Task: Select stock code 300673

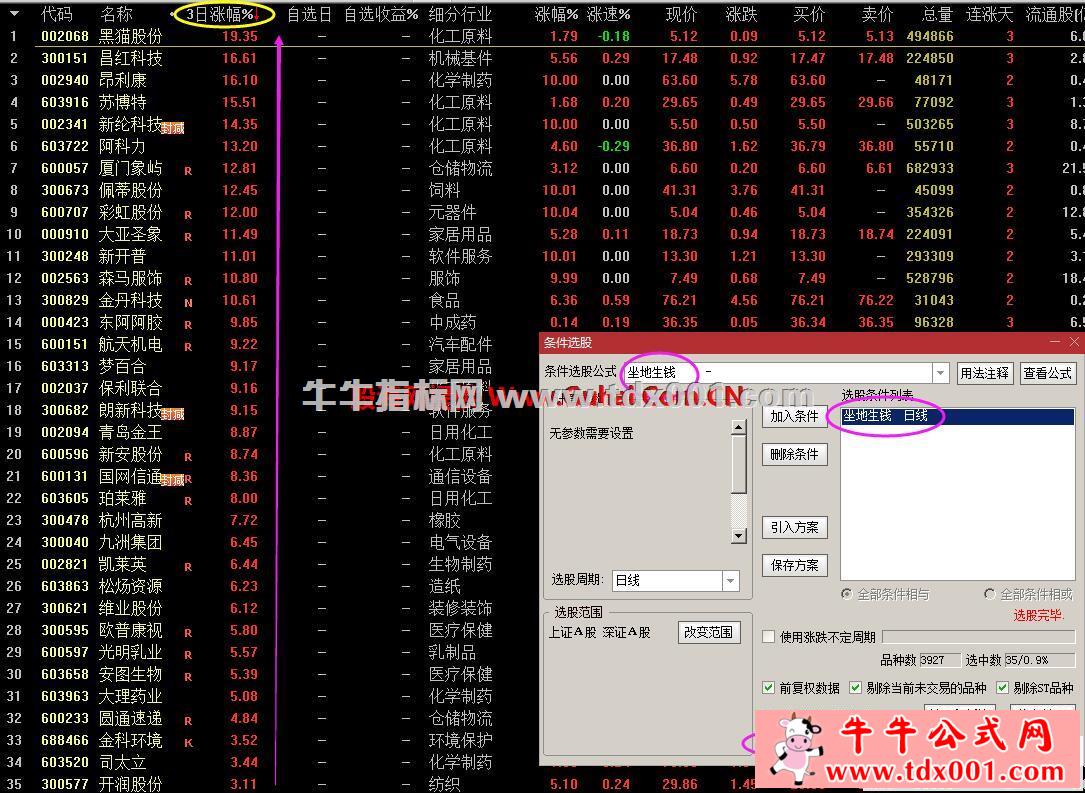Action: (x=65, y=190)
